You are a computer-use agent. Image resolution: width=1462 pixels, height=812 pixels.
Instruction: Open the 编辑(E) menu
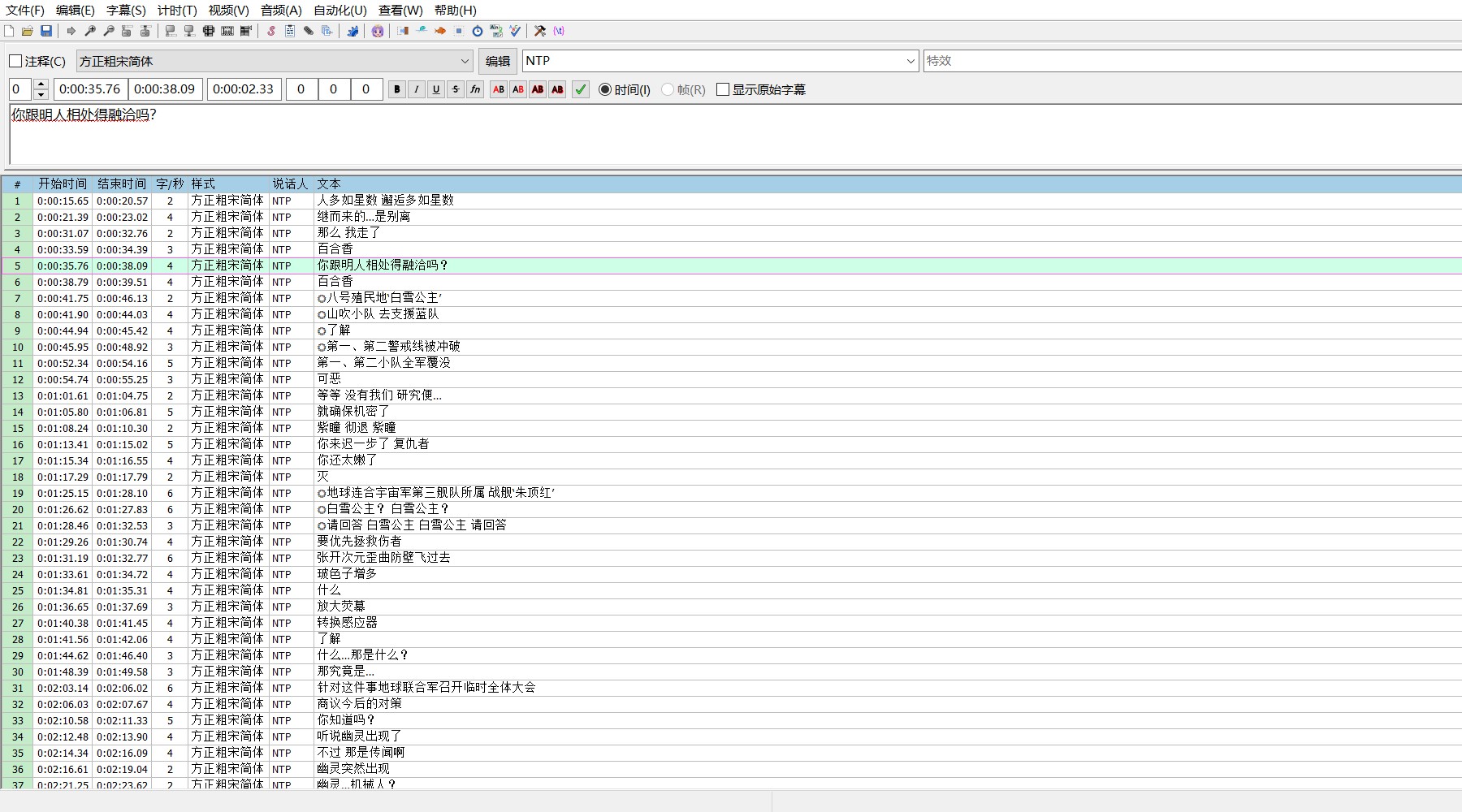76,11
